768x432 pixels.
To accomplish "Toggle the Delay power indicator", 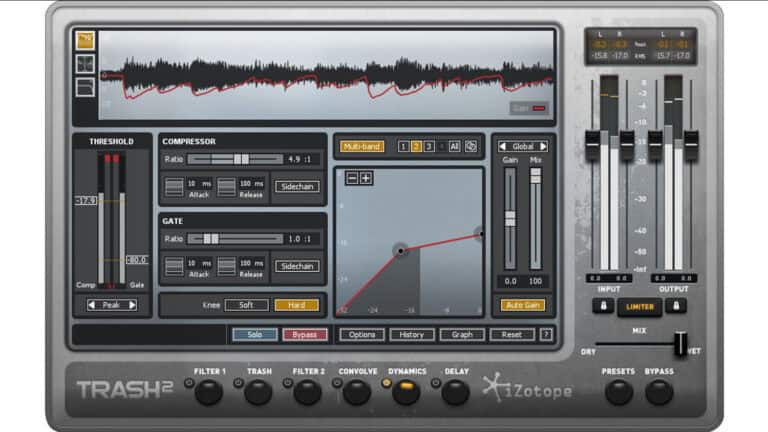I will click(436, 383).
